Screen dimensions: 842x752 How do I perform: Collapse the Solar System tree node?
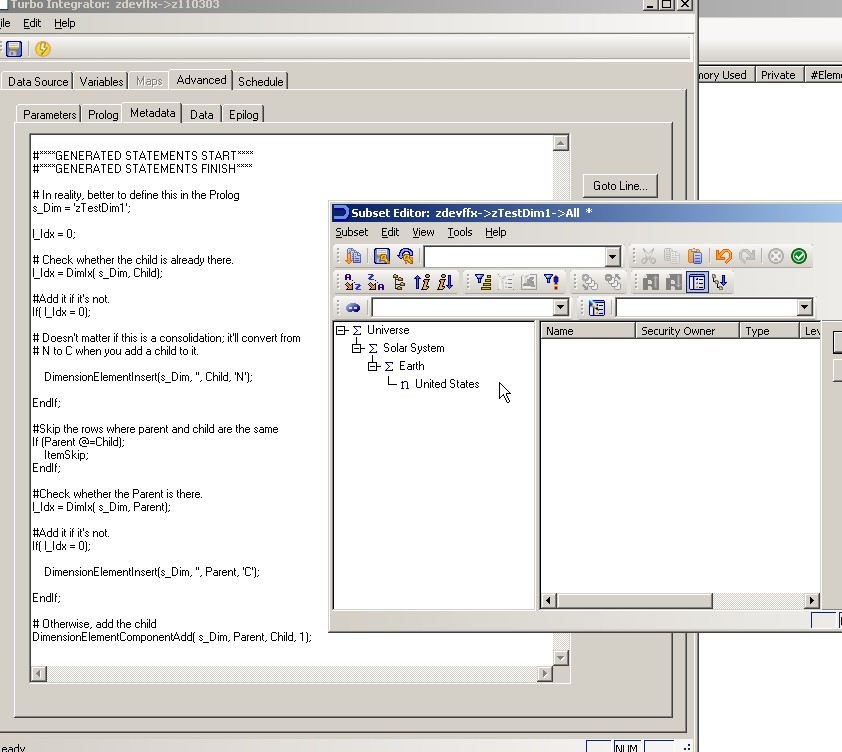click(357, 348)
